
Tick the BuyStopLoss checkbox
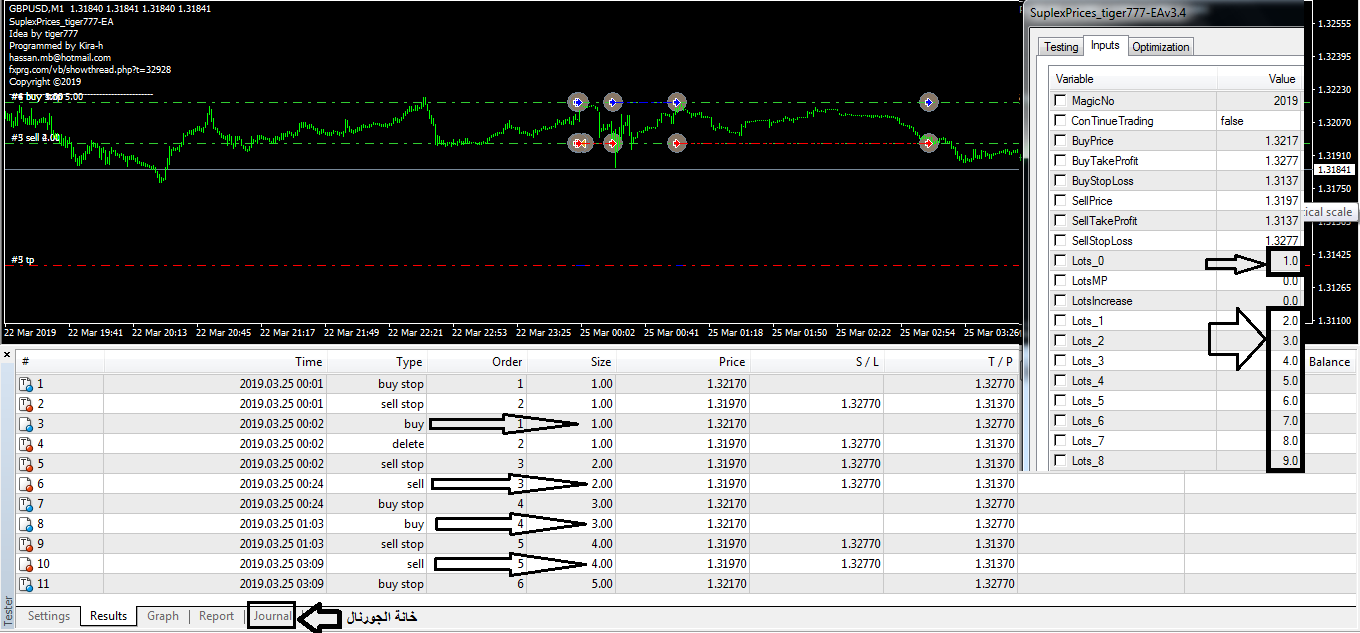pos(1061,181)
